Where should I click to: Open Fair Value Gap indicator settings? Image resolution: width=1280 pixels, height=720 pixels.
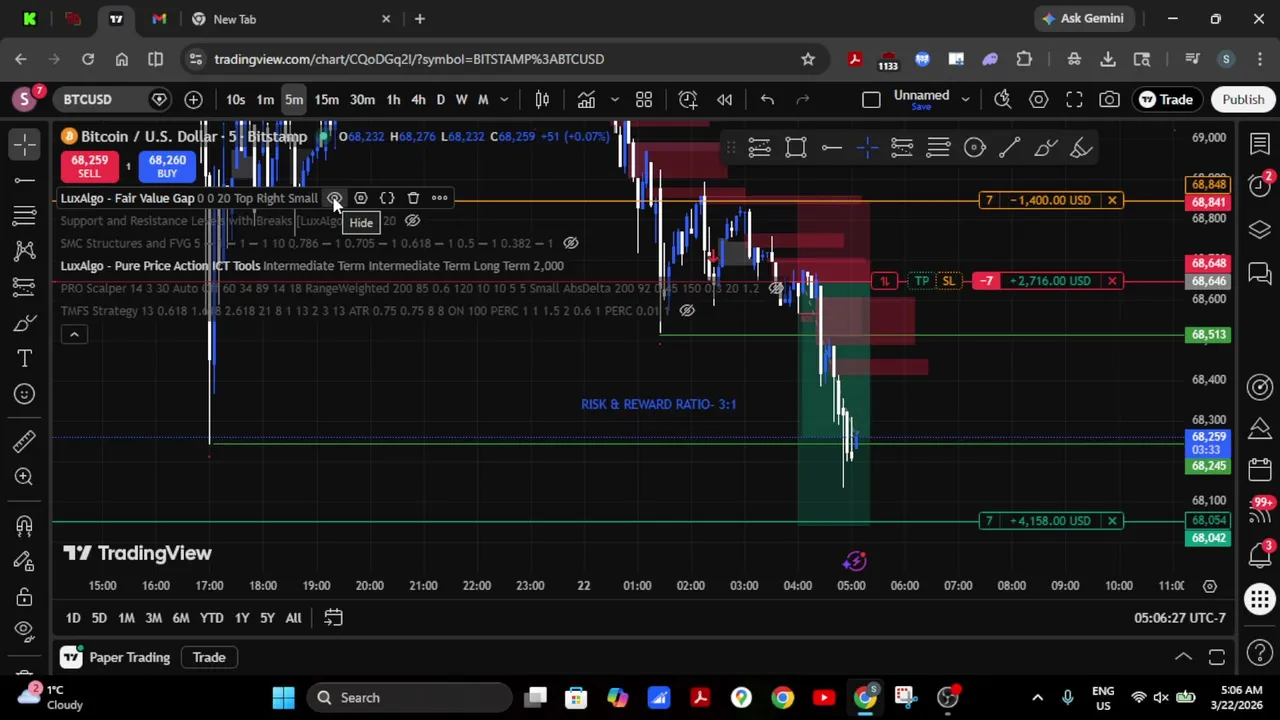click(361, 198)
